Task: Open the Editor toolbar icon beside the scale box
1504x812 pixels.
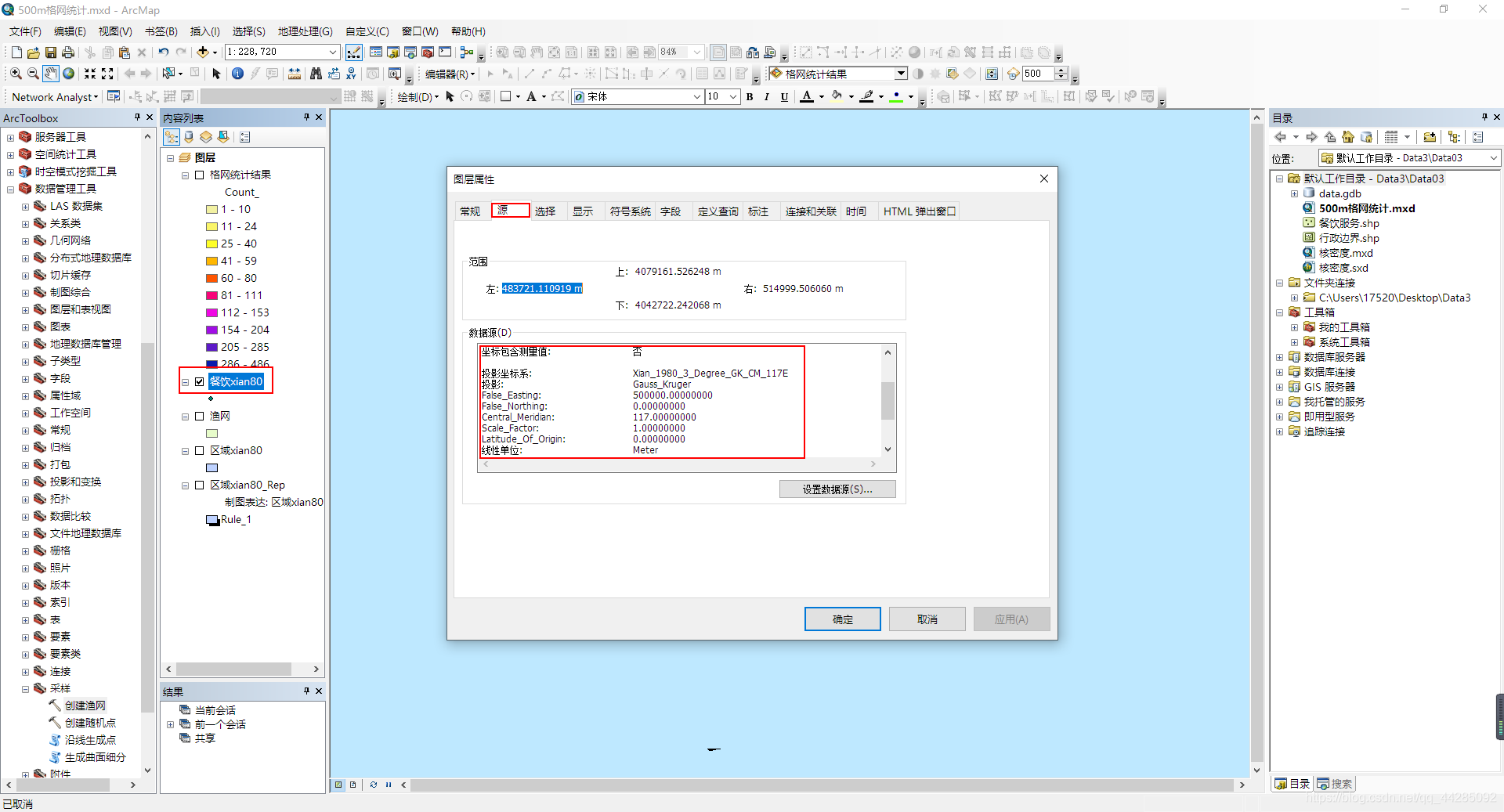Action: click(x=354, y=52)
